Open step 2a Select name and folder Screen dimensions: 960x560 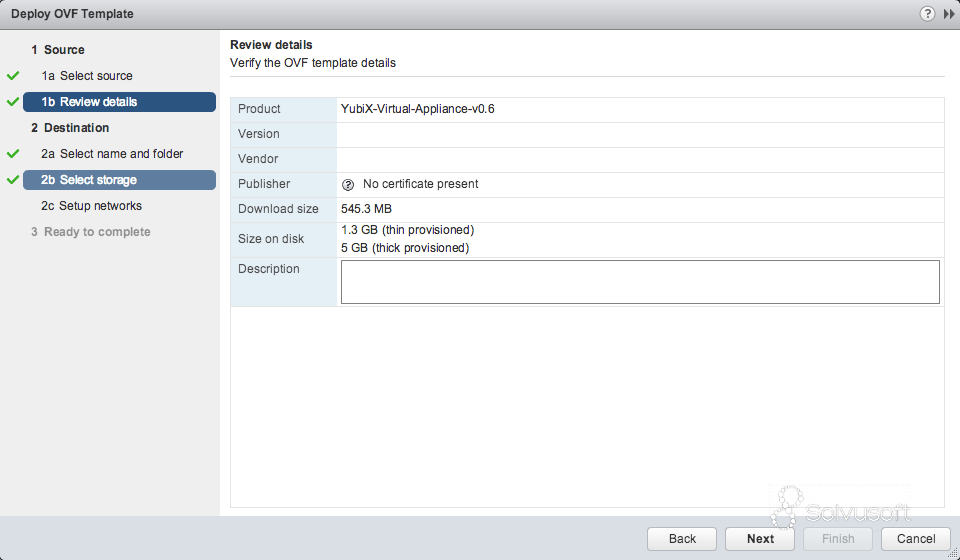[112, 154]
